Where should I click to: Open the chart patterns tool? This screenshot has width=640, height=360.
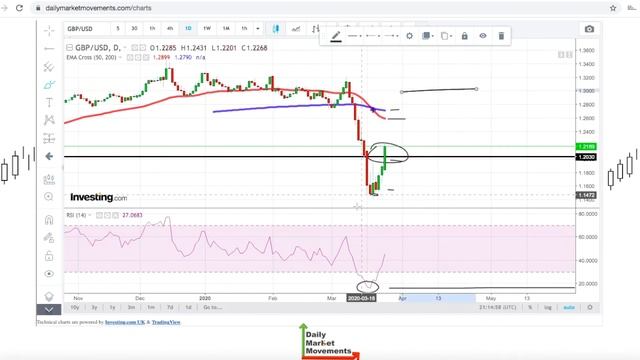[x=49, y=120]
